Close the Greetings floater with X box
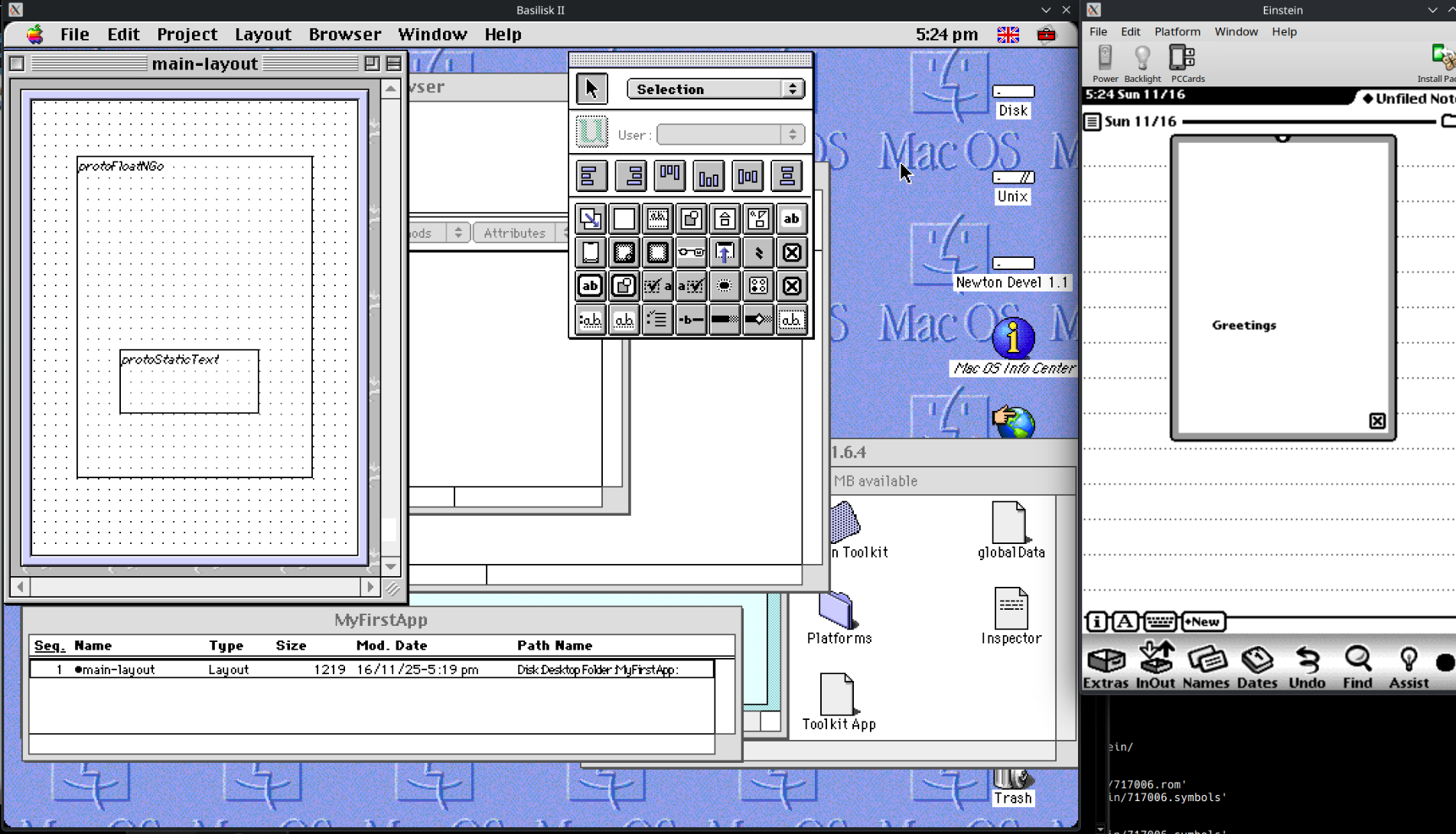Viewport: 1456px width, 834px height. (1376, 421)
